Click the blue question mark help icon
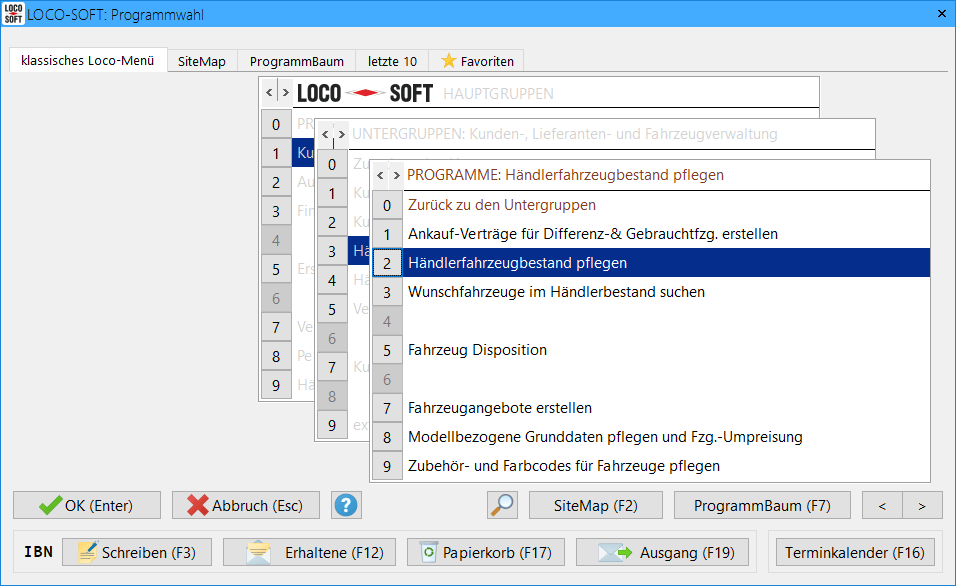 (346, 505)
